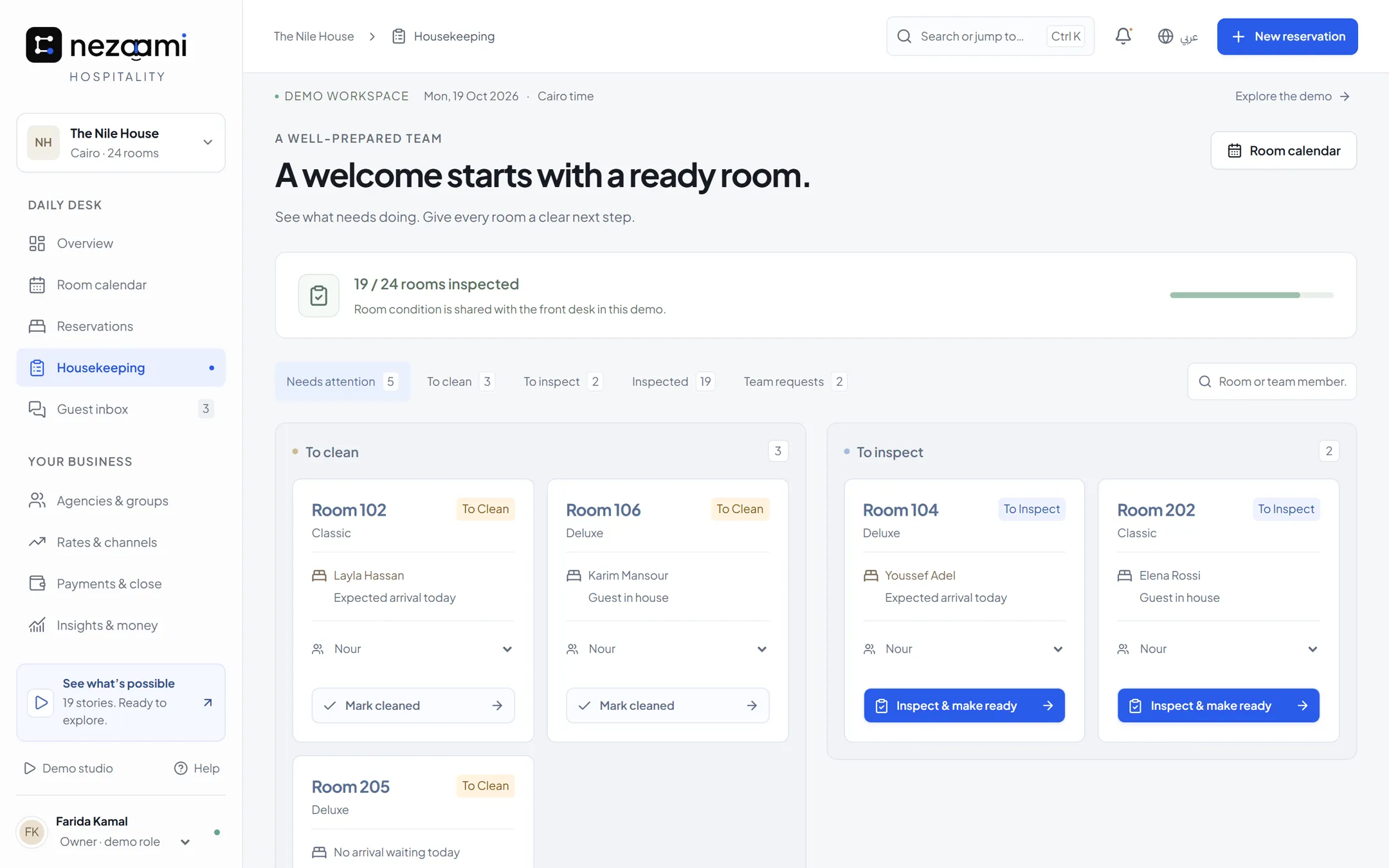Open the Team requests tab

coord(795,381)
